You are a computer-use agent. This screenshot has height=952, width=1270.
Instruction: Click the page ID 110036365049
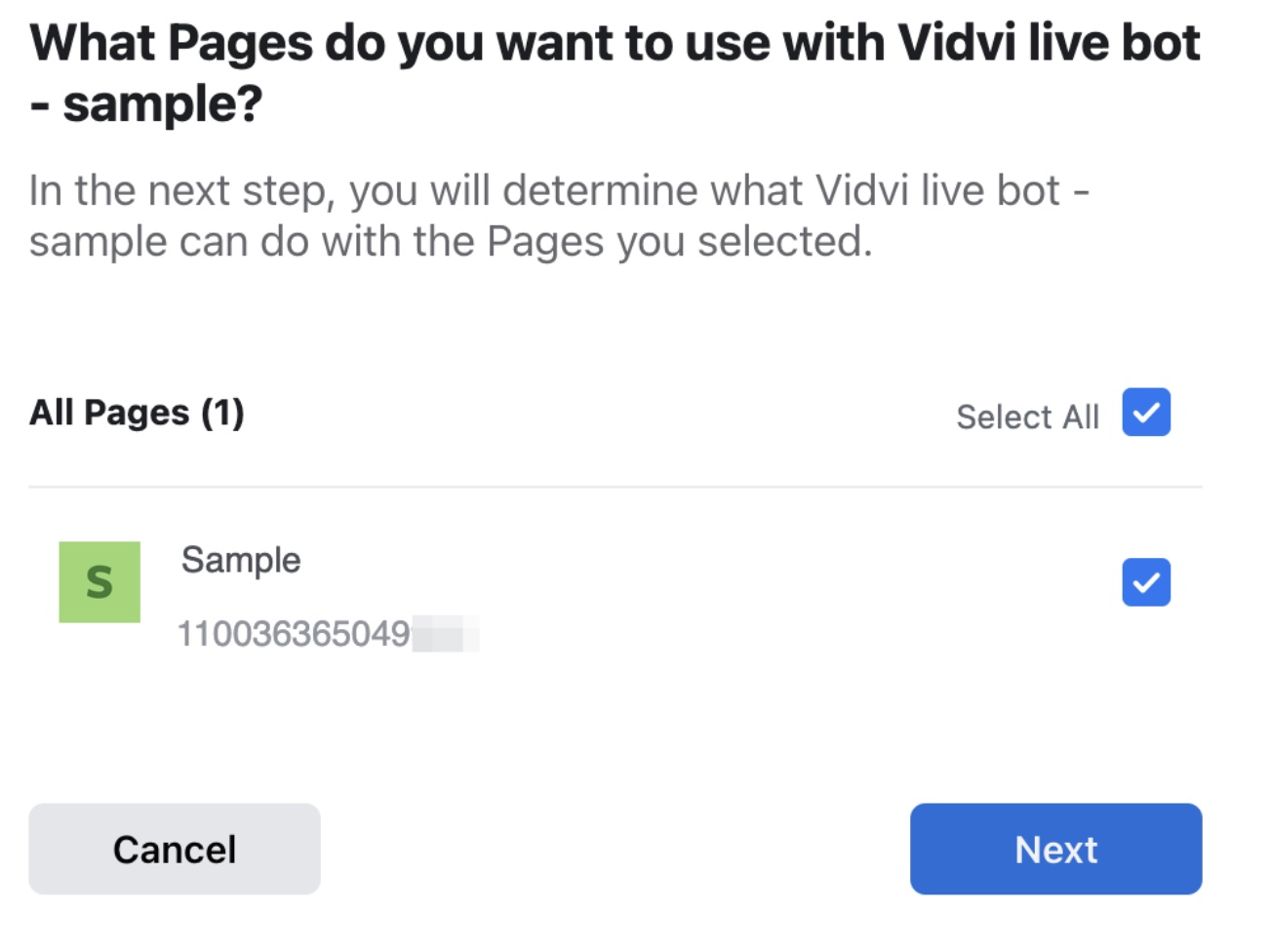pyautogui.click(x=294, y=634)
